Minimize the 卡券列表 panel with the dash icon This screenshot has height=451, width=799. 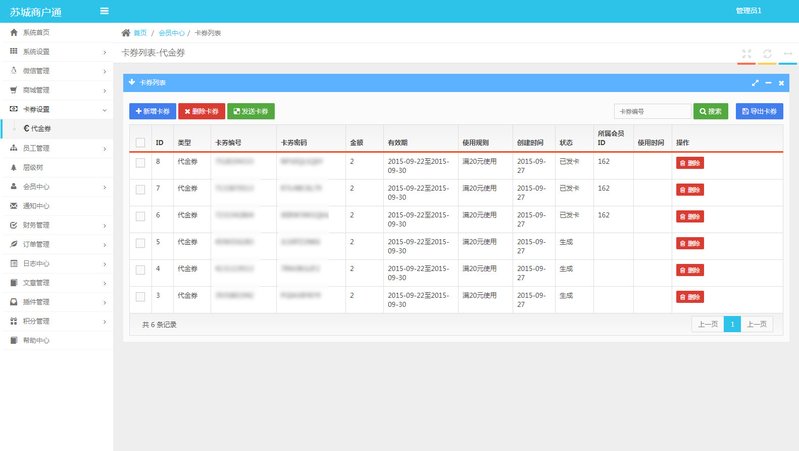[x=768, y=83]
